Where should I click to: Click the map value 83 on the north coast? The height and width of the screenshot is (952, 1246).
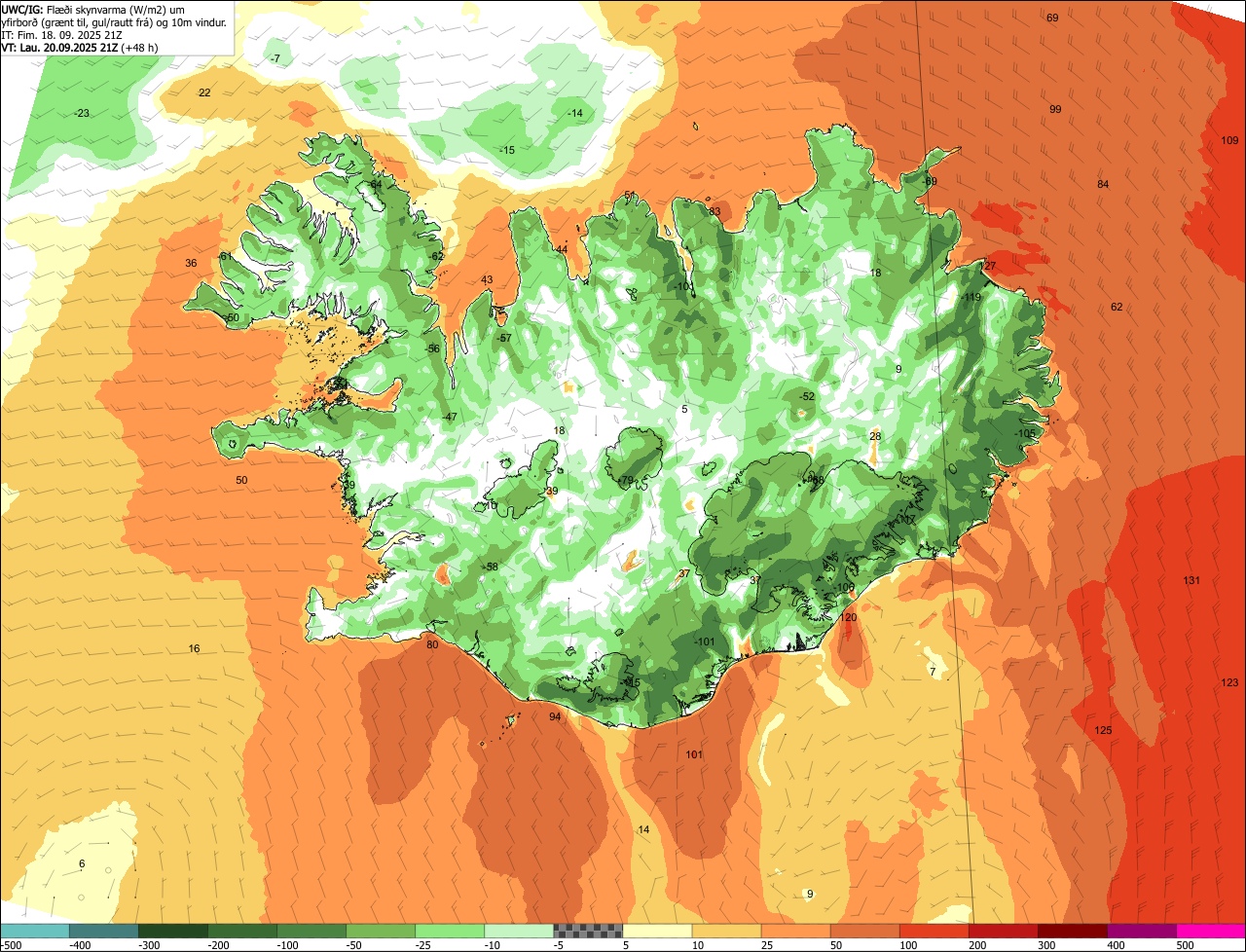pos(715,211)
